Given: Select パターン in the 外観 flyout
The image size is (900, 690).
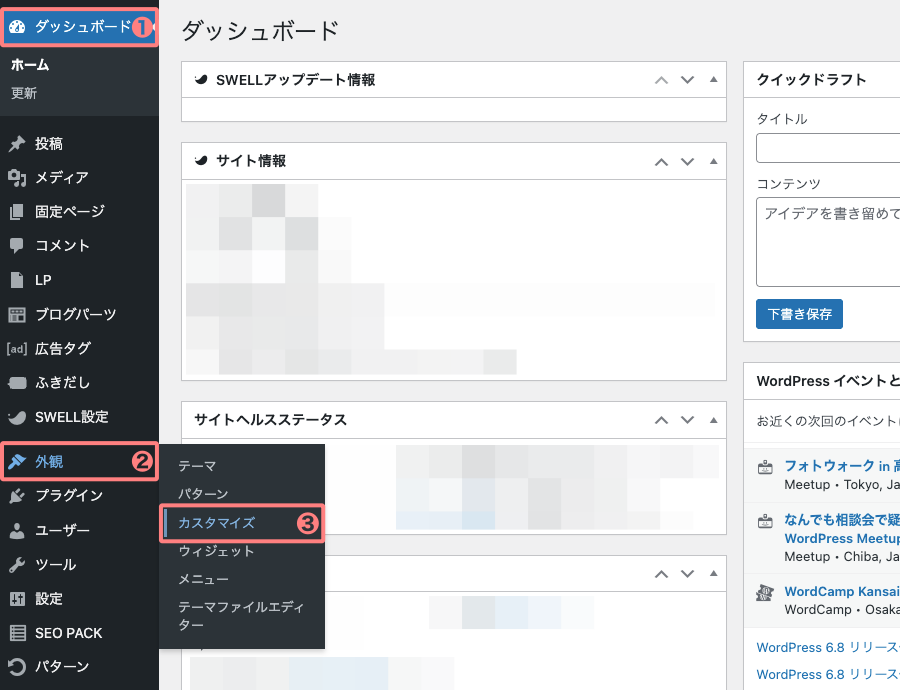Looking at the screenshot, I should pos(203,494).
